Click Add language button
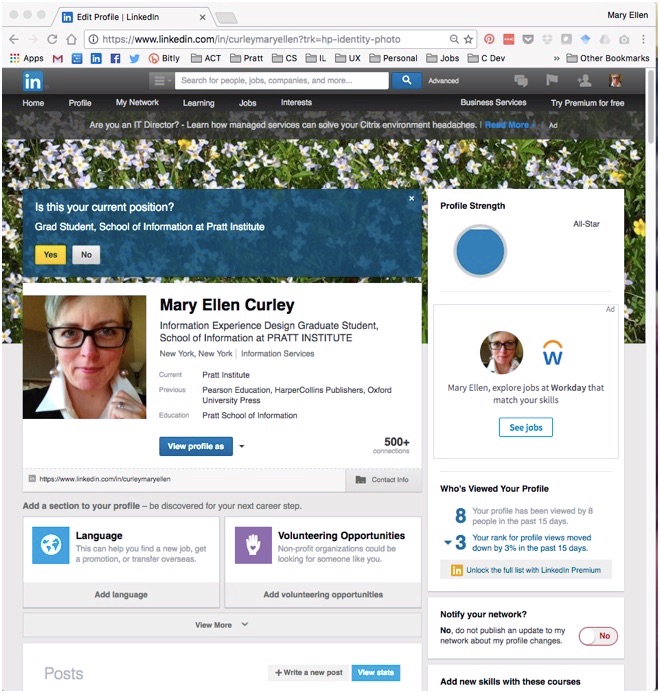The width and height of the screenshot is (660, 693). [121, 595]
